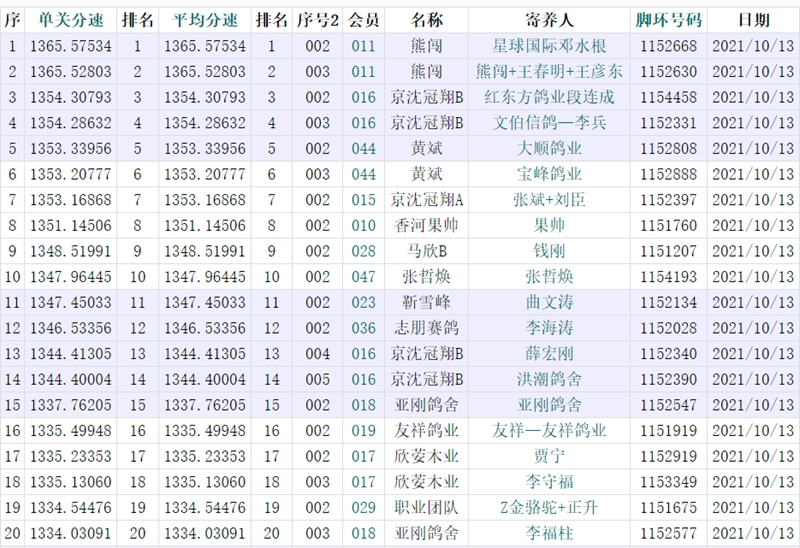The width and height of the screenshot is (800, 548).
Task: Sort by the 单关分速 column header
Action: (71, 19)
